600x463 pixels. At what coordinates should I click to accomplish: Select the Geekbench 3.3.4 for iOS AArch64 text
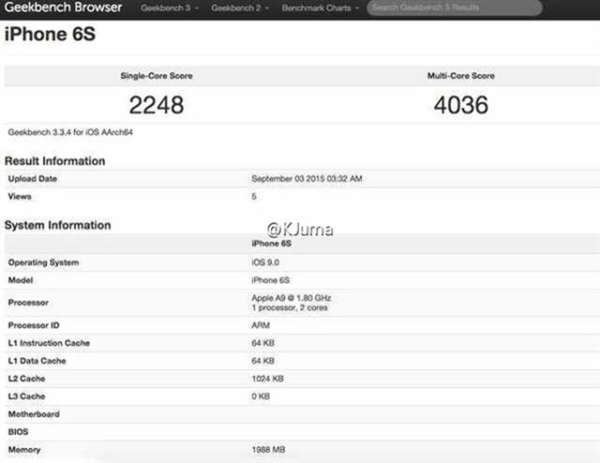click(x=70, y=132)
